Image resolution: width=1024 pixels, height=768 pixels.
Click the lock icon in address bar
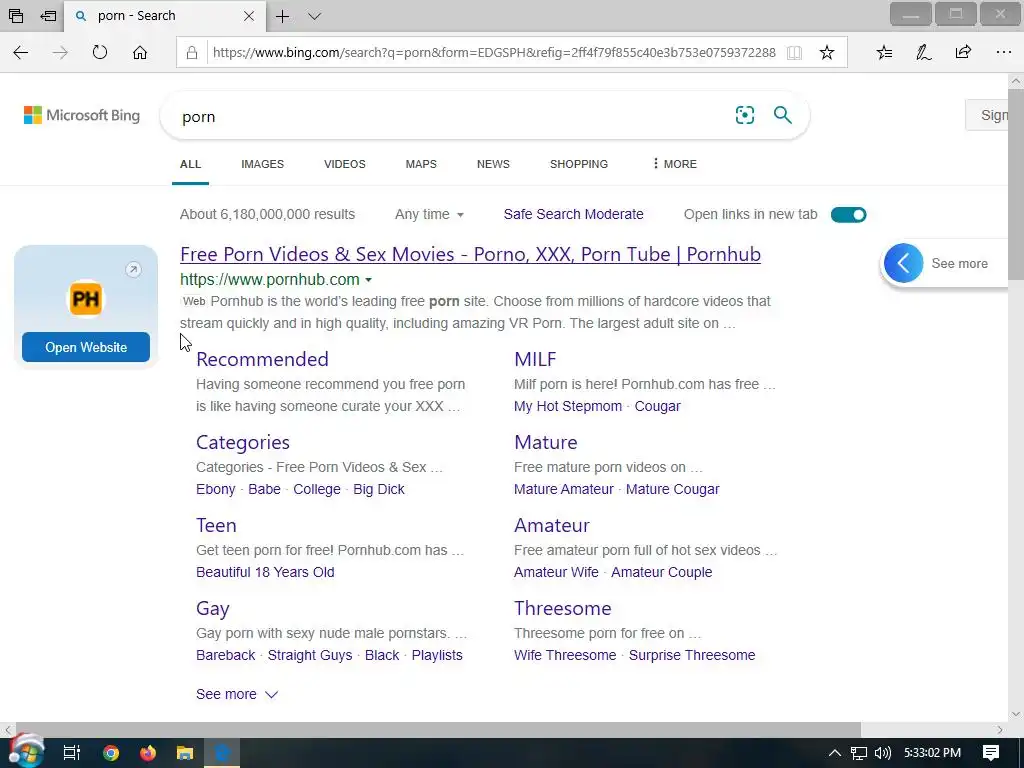[x=192, y=53]
